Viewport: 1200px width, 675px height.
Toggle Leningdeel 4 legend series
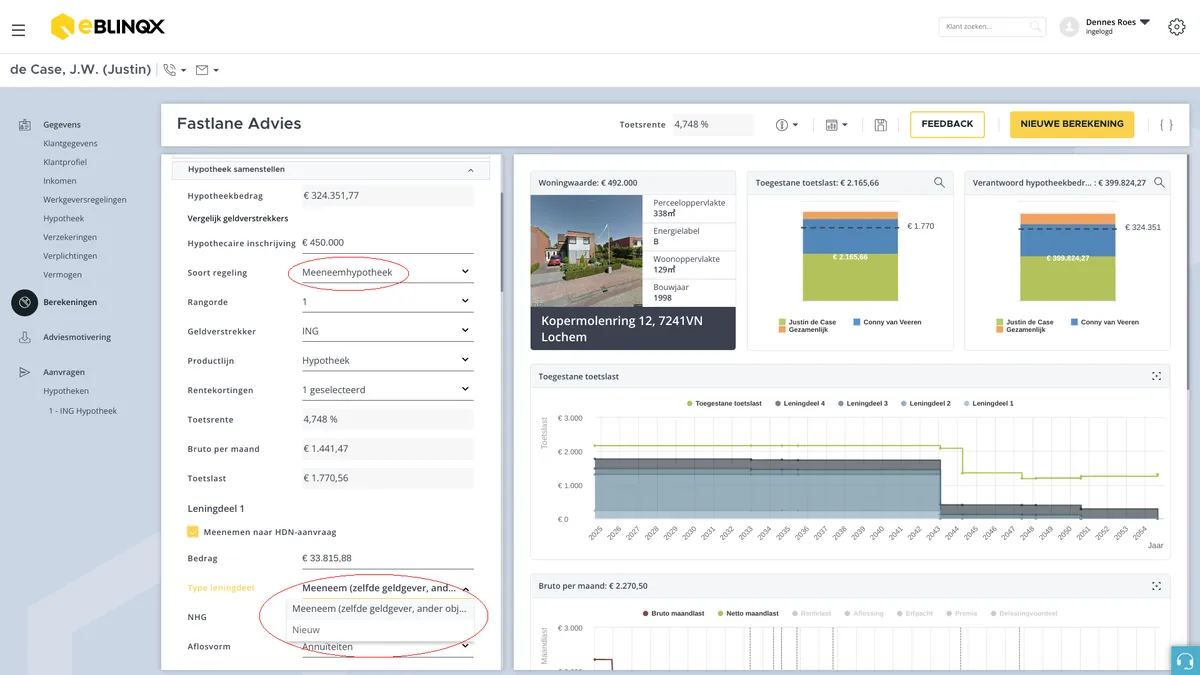pos(800,403)
